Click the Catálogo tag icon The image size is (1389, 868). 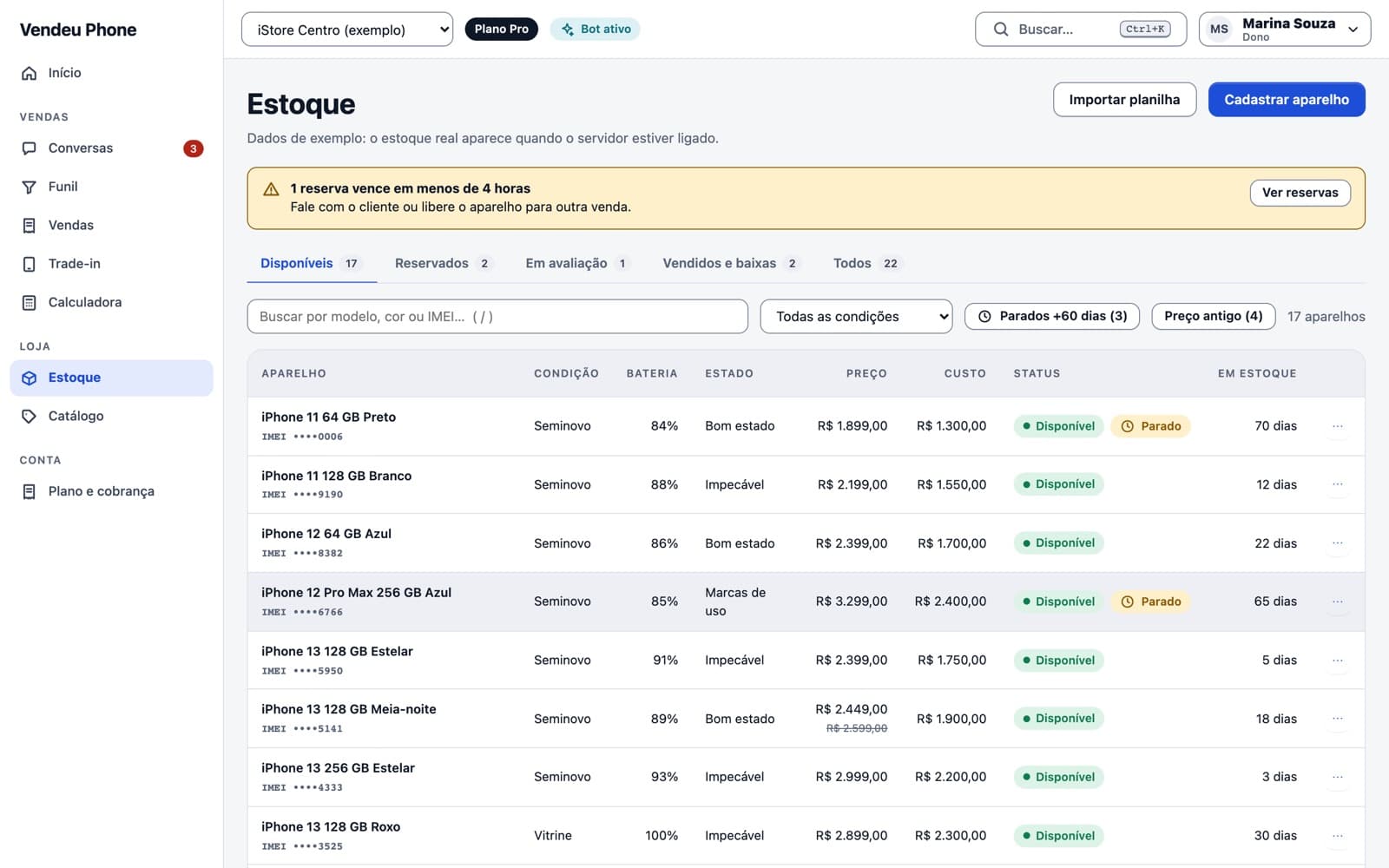pos(29,417)
